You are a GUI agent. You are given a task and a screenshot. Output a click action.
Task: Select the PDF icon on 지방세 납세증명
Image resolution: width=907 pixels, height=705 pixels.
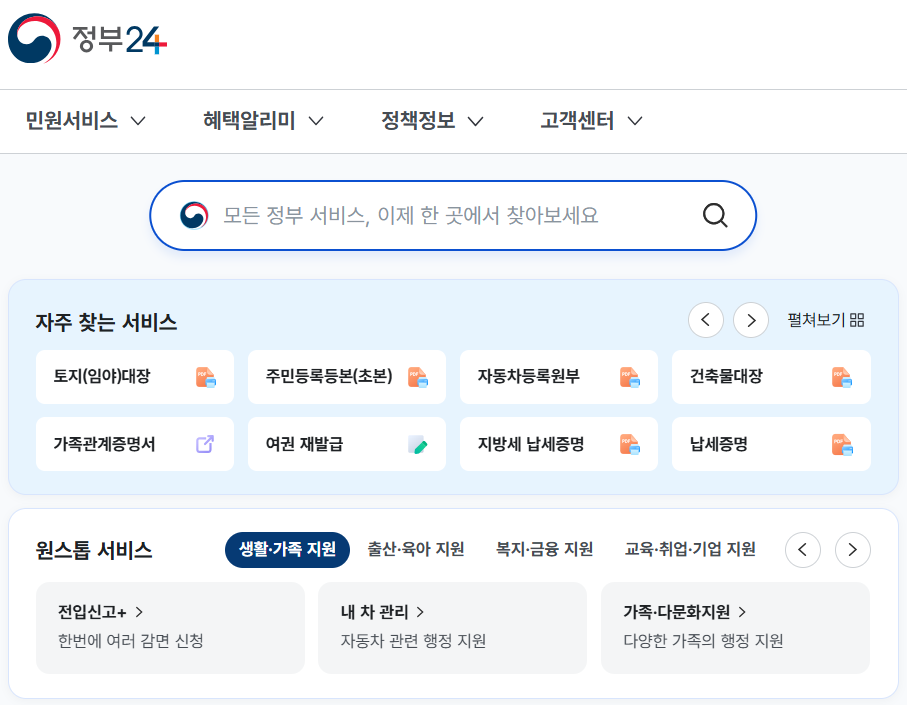tap(629, 443)
